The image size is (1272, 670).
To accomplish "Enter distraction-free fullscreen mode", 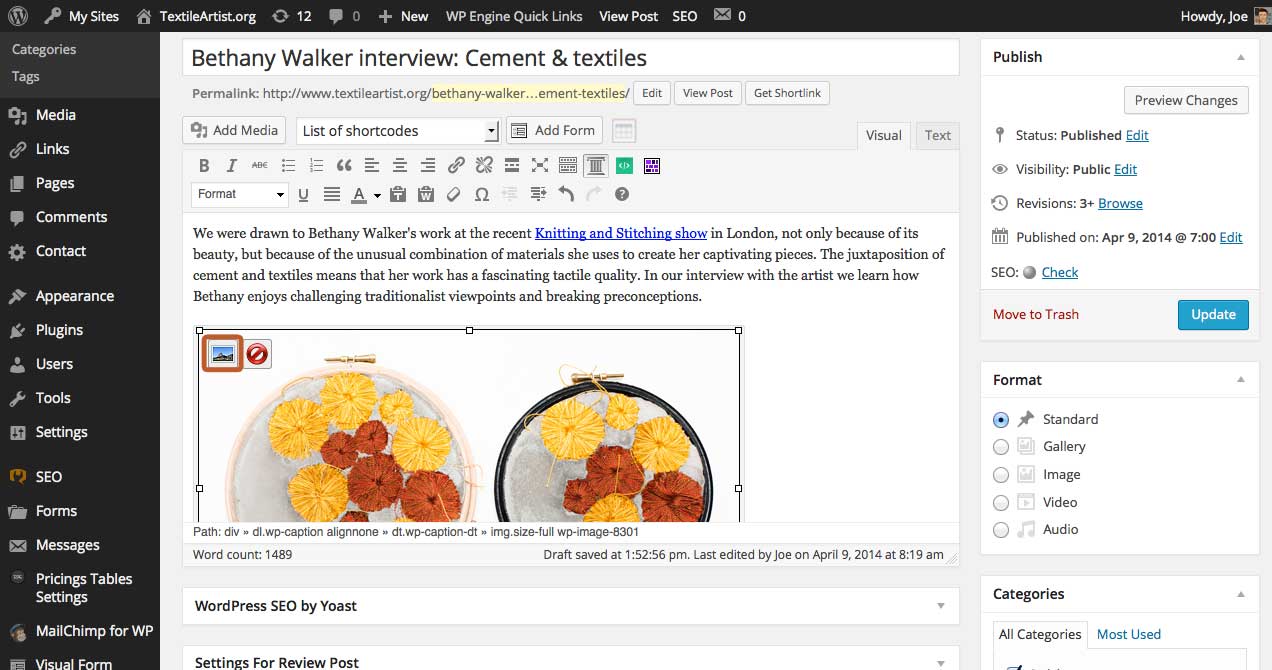I will click(540, 166).
